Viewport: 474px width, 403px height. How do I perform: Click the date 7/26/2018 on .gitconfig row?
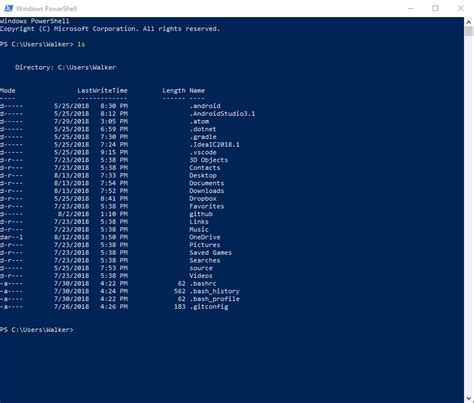tap(71, 307)
